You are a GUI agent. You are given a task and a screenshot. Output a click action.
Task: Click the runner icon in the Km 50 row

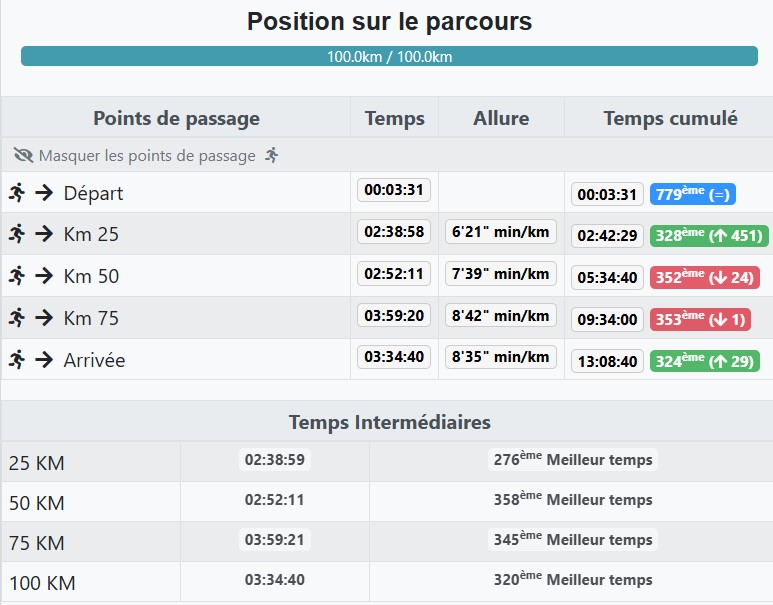point(16,276)
